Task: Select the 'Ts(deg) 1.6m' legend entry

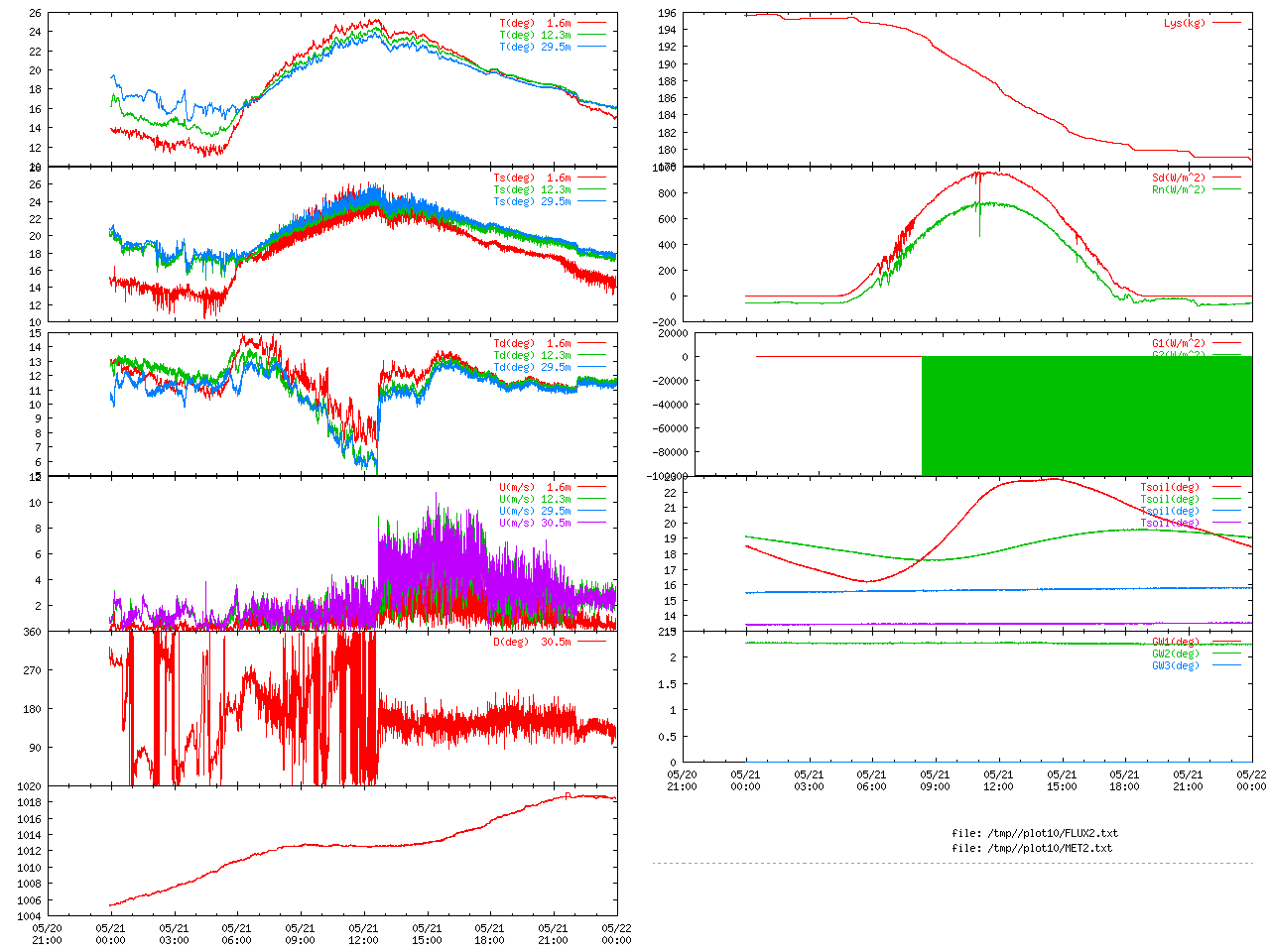Action: [x=532, y=178]
